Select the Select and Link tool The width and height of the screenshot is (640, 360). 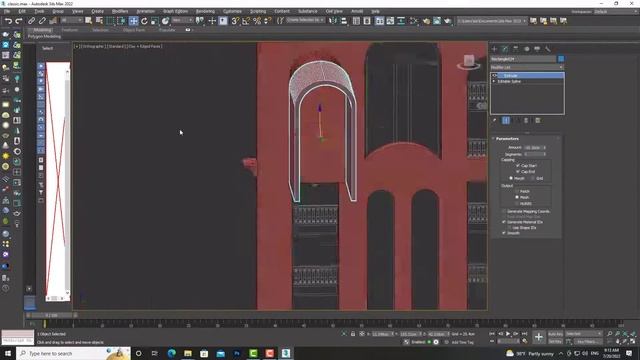tap(31, 21)
